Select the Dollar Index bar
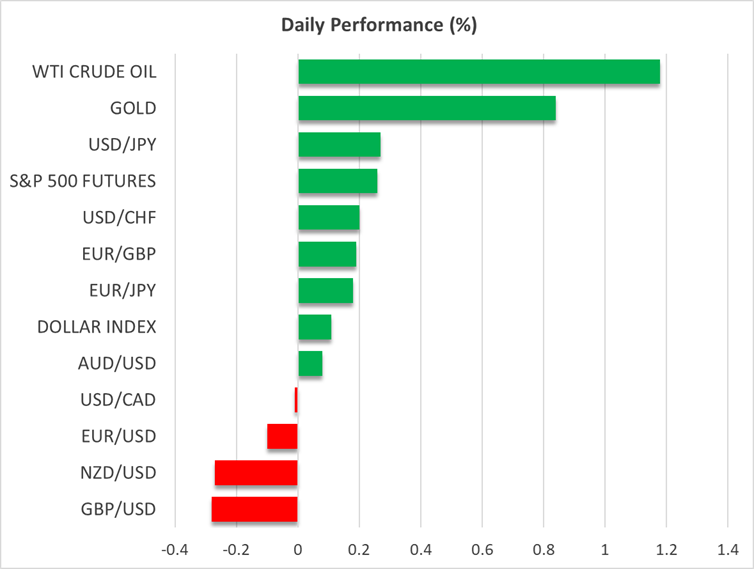This screenshot has width=754, height=569. (x=314, y=327)
